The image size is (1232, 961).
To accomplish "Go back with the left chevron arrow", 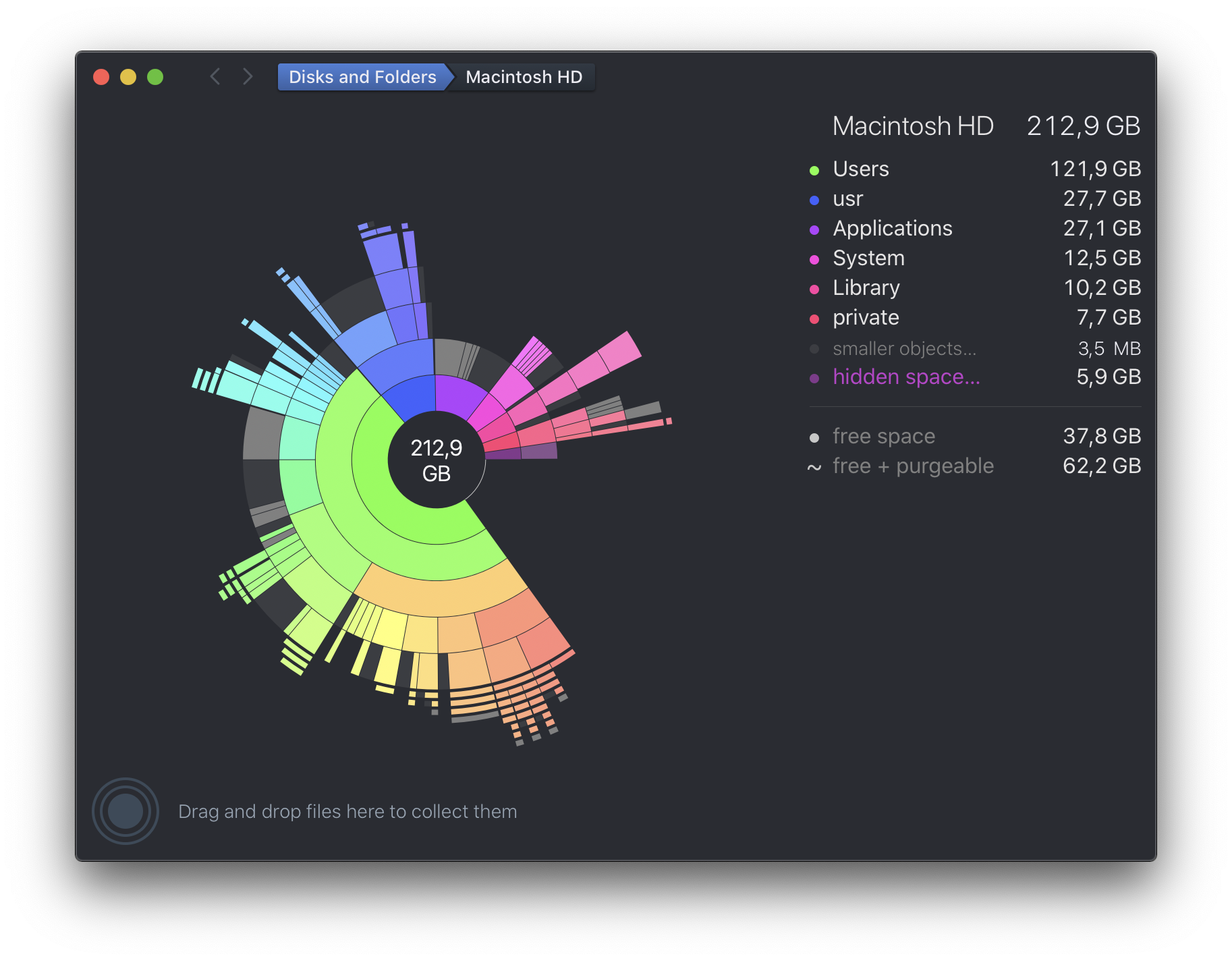I will pyautogui.click(x=215, y=76).
